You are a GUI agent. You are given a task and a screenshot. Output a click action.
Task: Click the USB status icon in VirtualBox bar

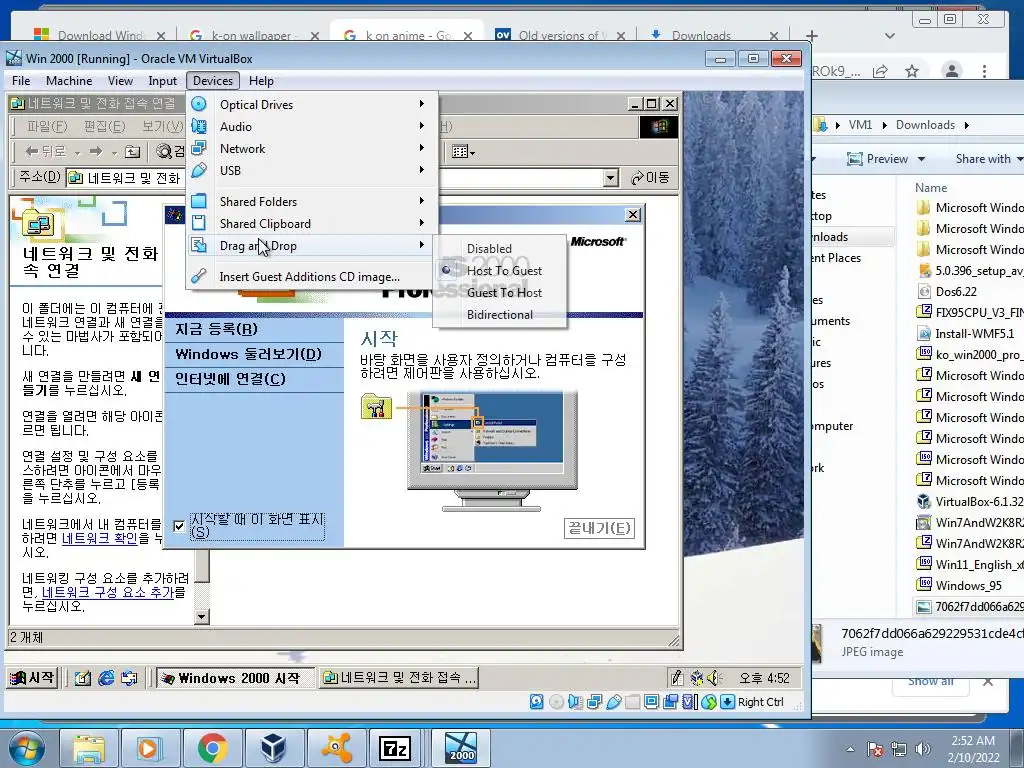[613, 702]
